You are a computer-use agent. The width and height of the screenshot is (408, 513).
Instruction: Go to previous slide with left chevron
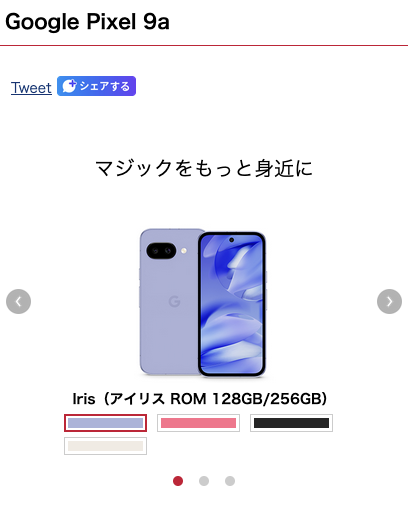19,301
